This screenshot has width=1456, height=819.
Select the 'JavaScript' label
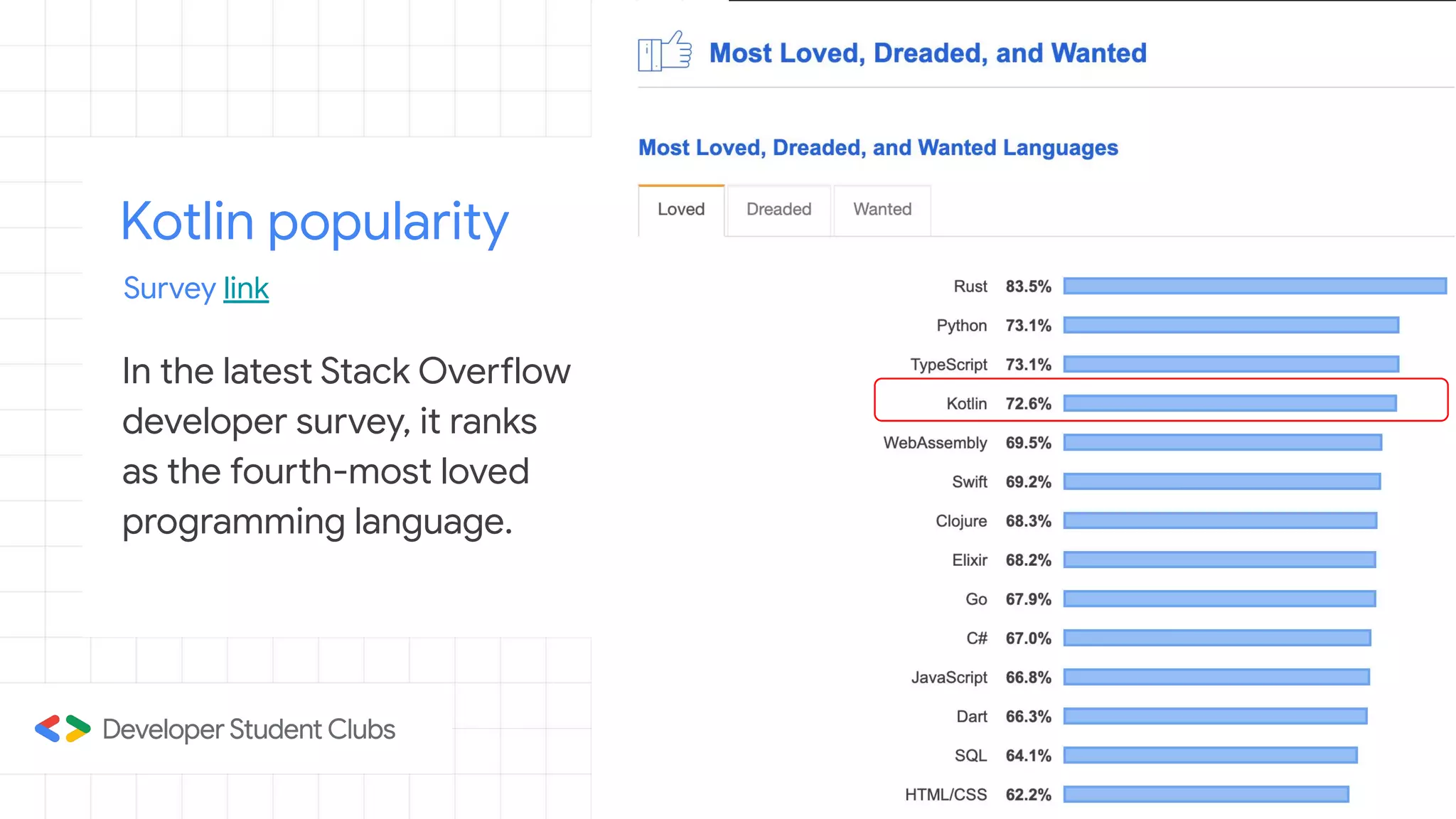click(x=949, y=678)
